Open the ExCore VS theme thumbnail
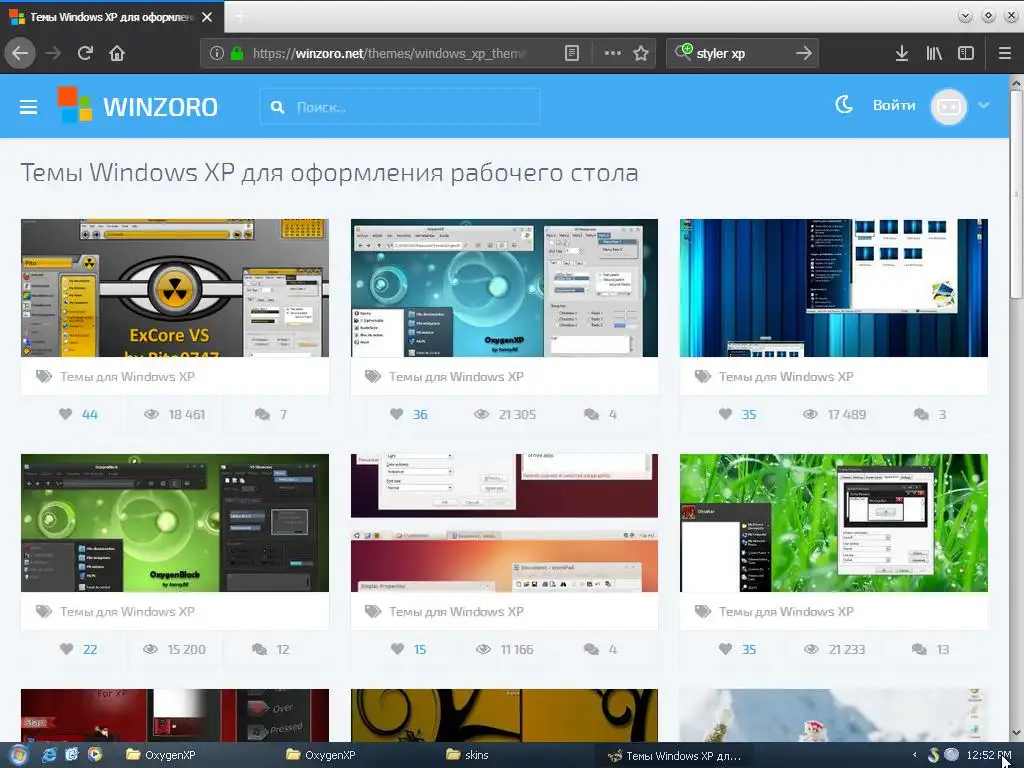The width and height of the screenshot is (1024, 768). click(175, 287)
